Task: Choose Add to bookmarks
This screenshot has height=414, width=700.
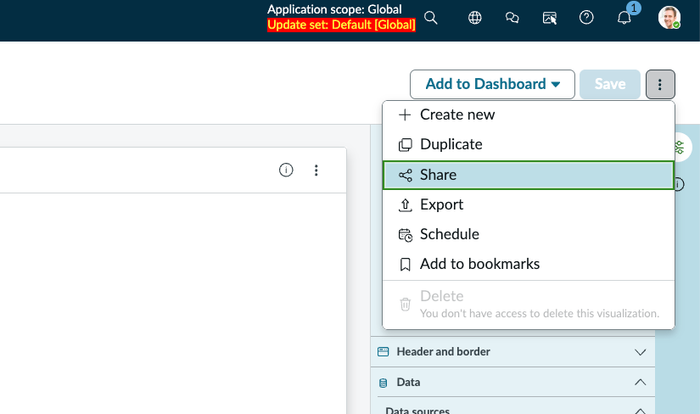Action: (528, 265)
